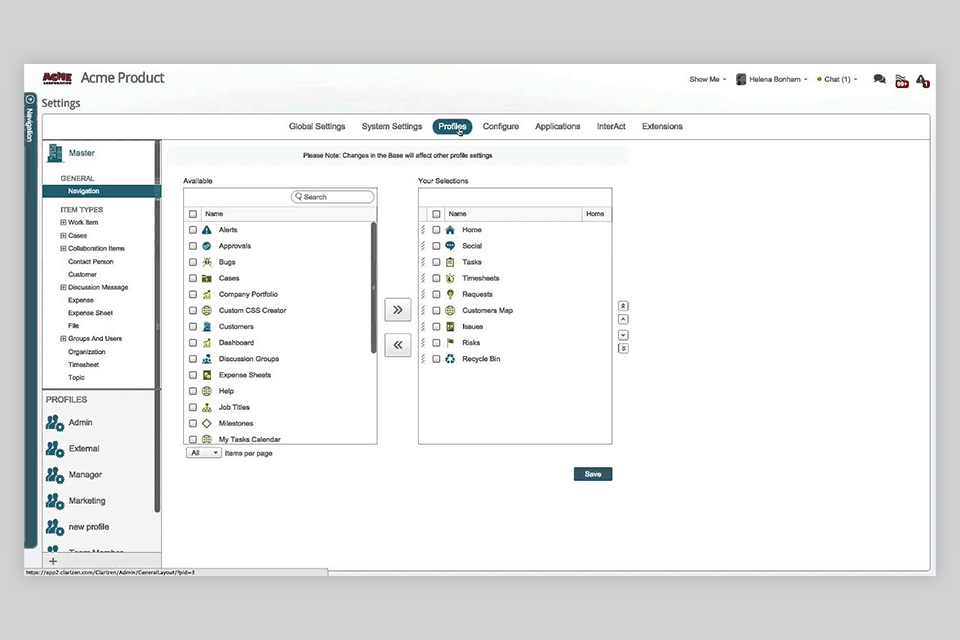Click the Risks flag icon
Viewport: 960px width, 640px height.
coord(450,343)
